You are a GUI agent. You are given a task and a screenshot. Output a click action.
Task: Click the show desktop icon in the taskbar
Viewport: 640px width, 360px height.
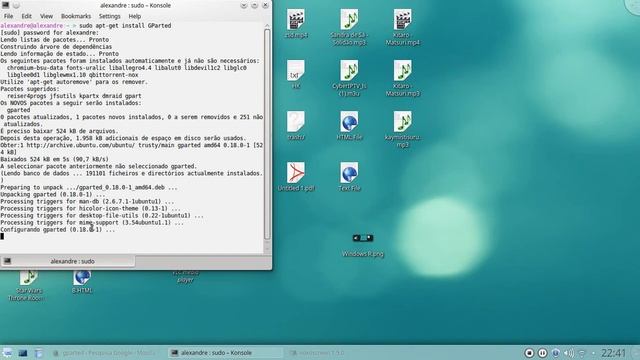(x=22, y=353)
